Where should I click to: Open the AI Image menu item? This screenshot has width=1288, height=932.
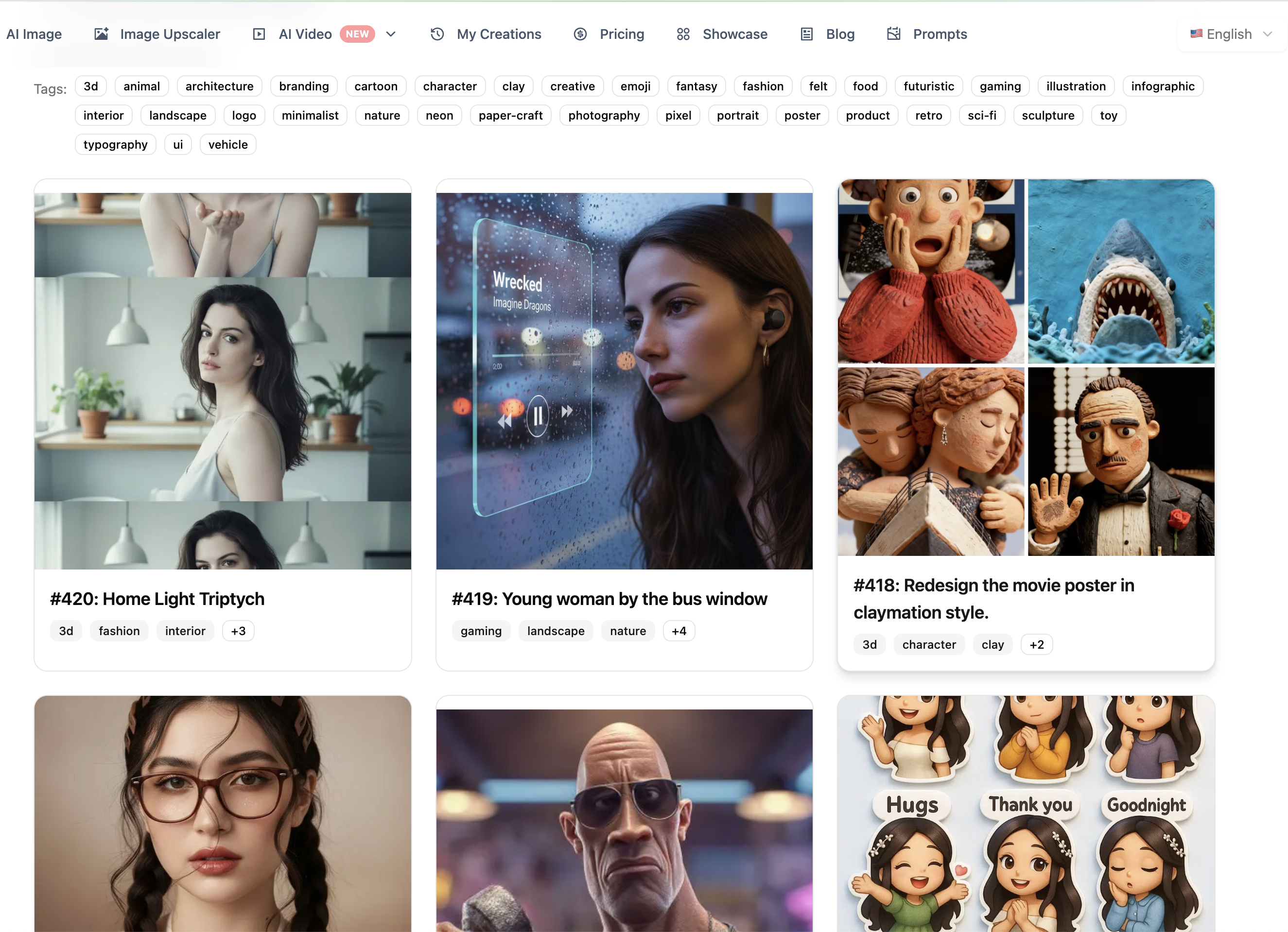(34, 34)
